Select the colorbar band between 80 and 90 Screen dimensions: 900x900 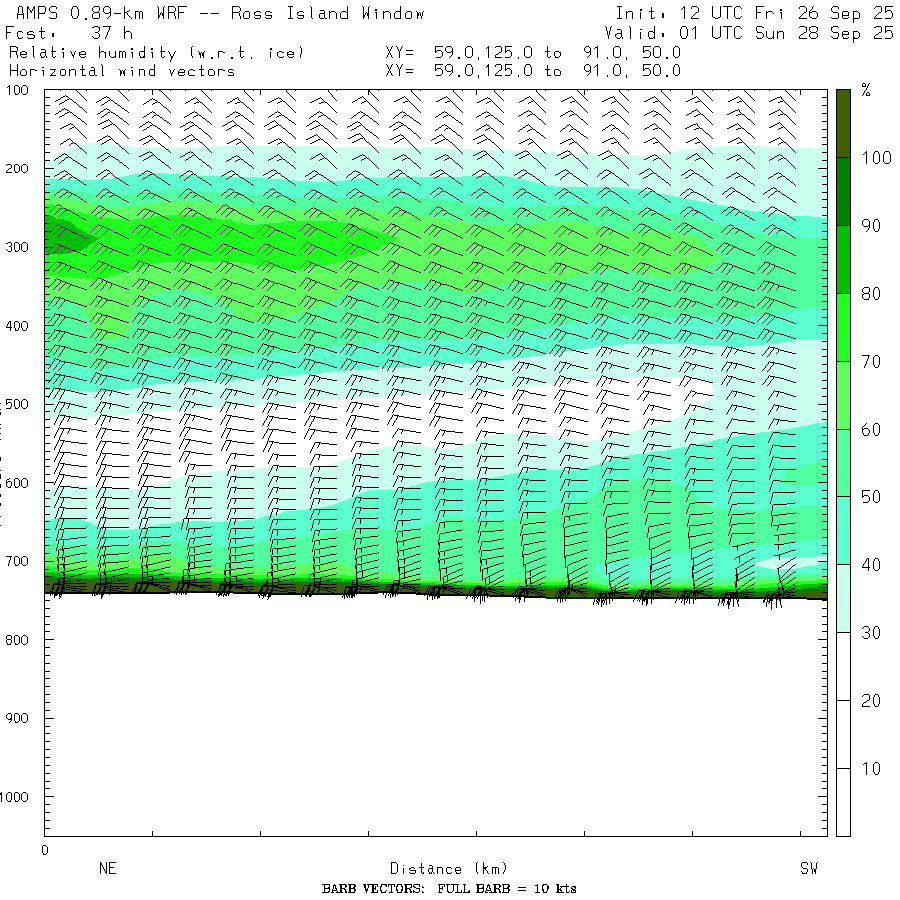pos(843,259)
